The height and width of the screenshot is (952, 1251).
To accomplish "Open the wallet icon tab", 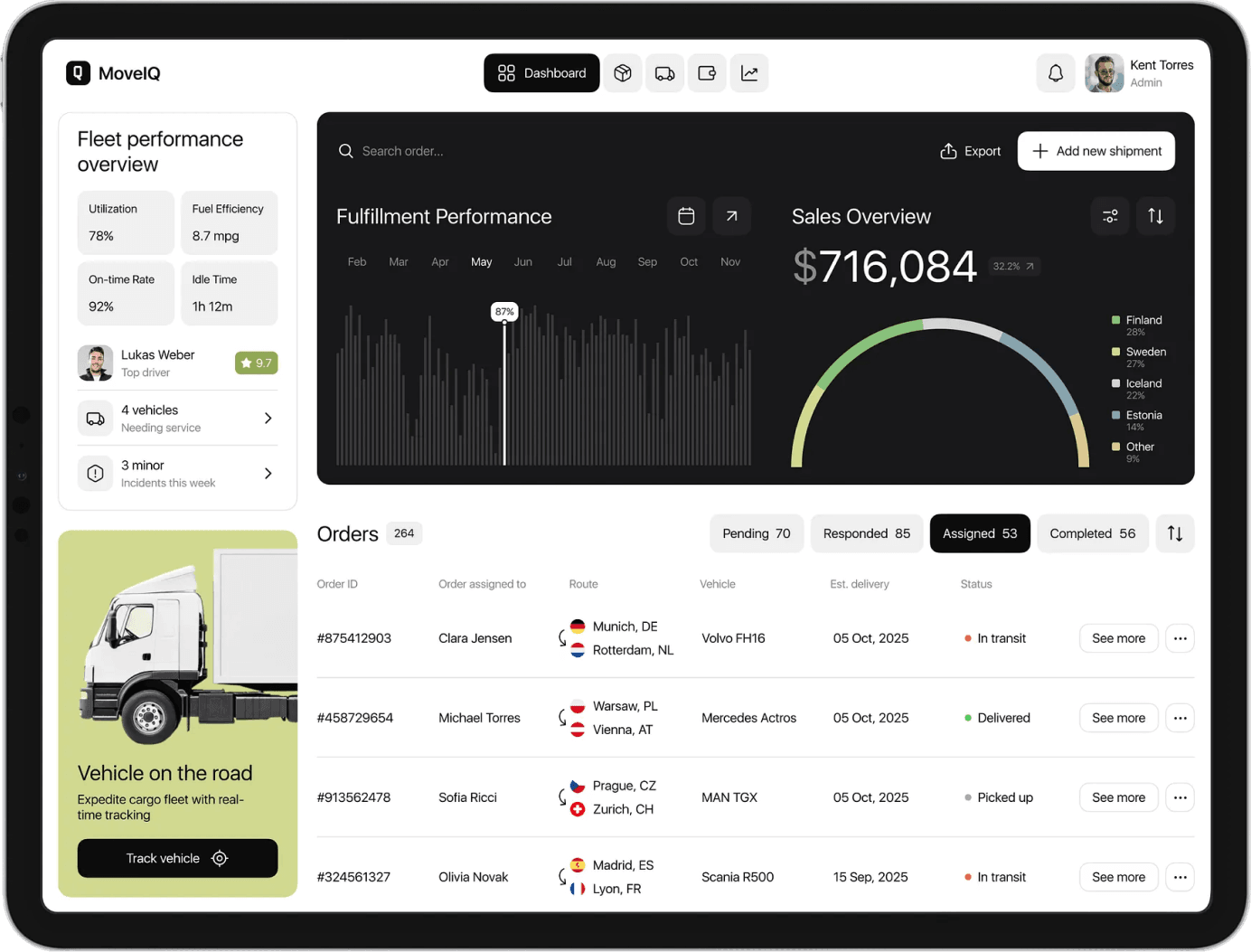I will pyautogui.click(x=707, y=73).
